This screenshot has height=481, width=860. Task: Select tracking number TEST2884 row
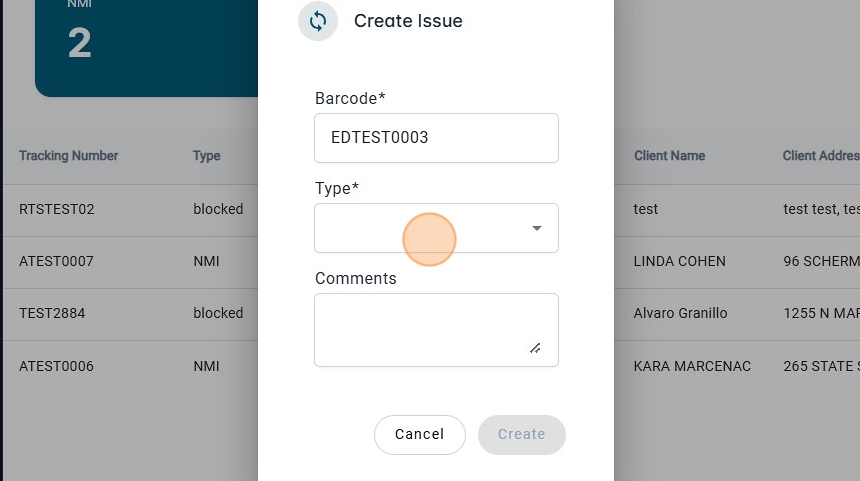pyautogui.click(x=52, y=313)
